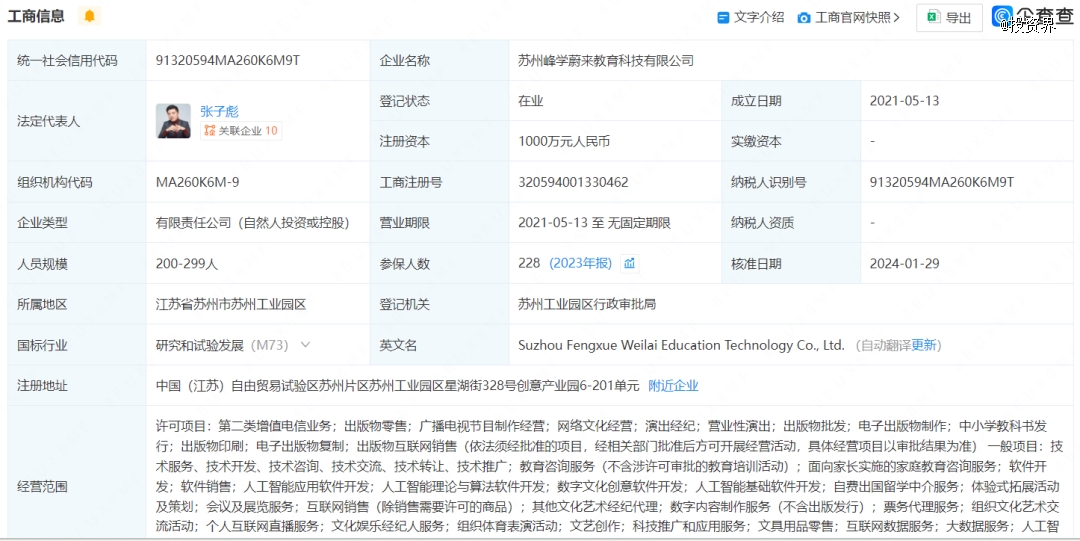Open 张子彪 profile link
This screenshot has width=1080, height=541.
click(219, 111)
